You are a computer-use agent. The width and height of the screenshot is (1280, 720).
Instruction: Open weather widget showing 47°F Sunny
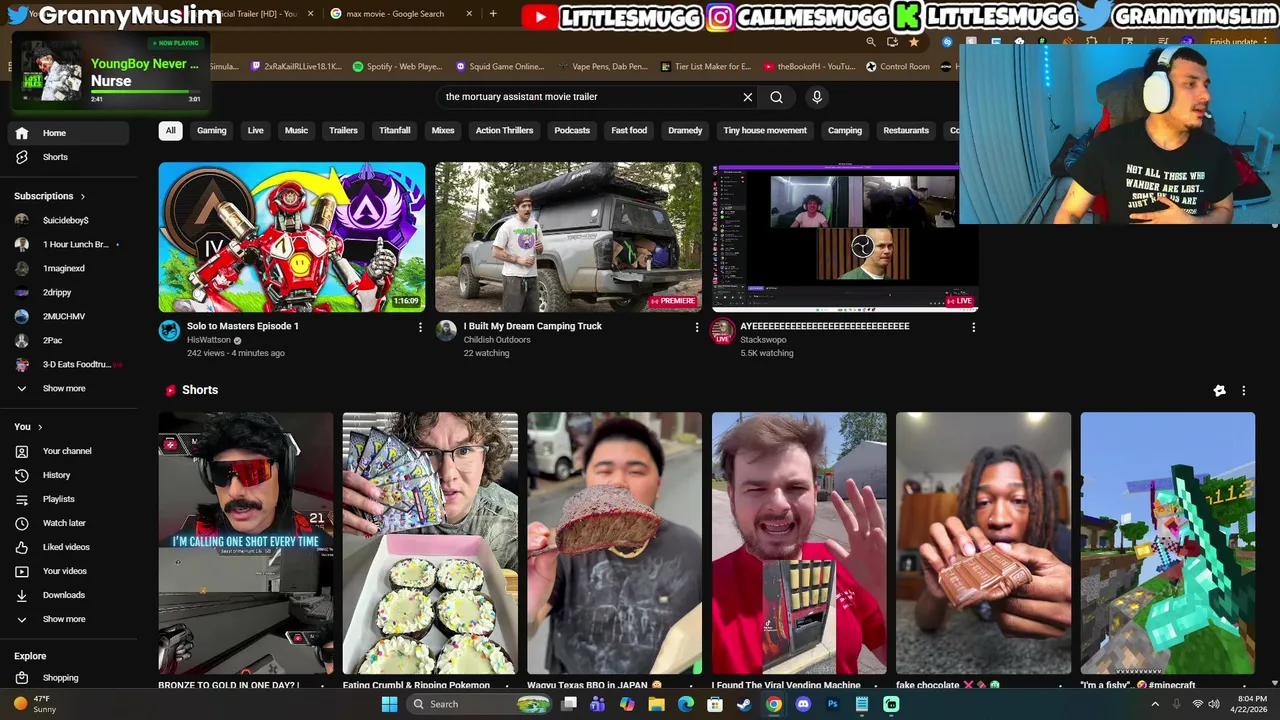[x=35, y=704]
